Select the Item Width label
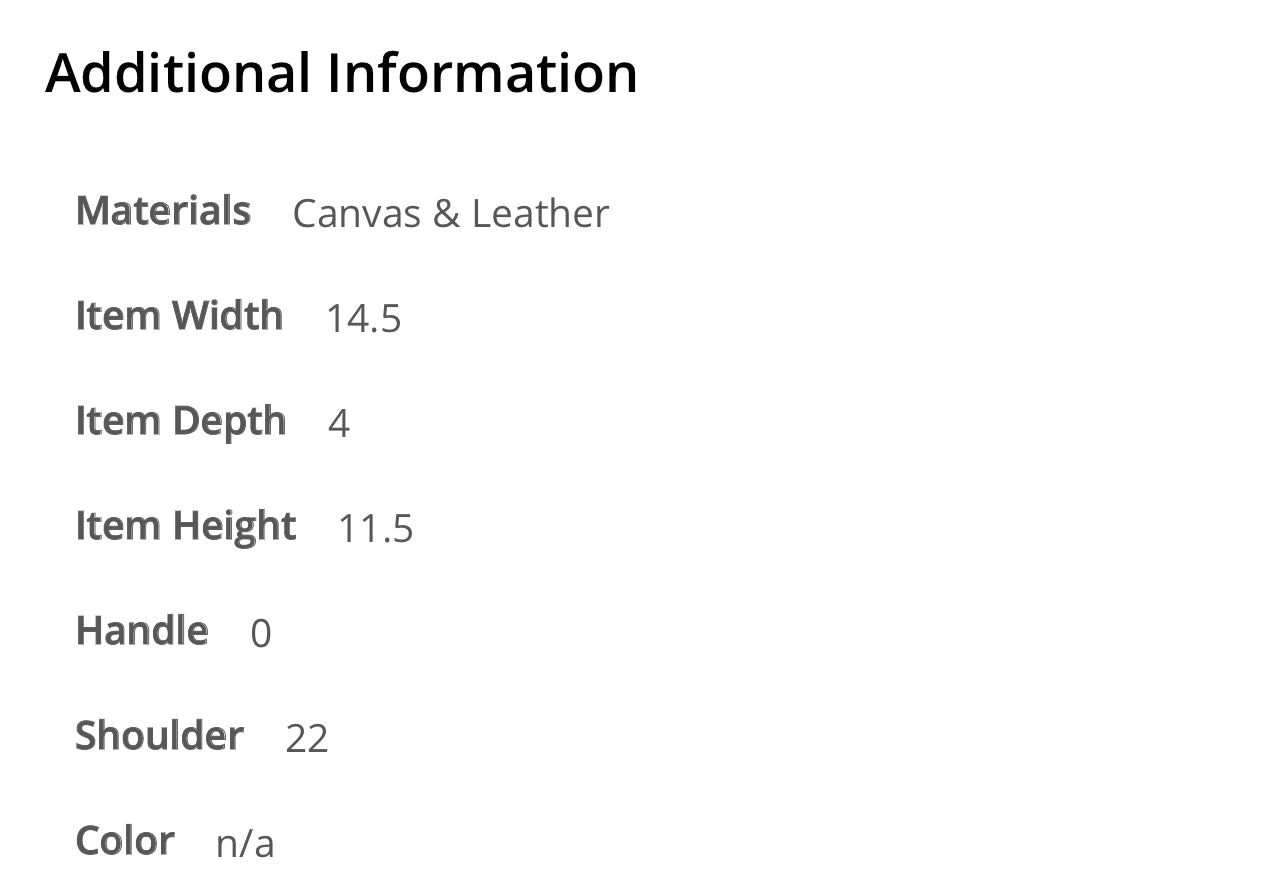Image resolution: width=1275 pixels, height=889 pixels. (179, 316)
